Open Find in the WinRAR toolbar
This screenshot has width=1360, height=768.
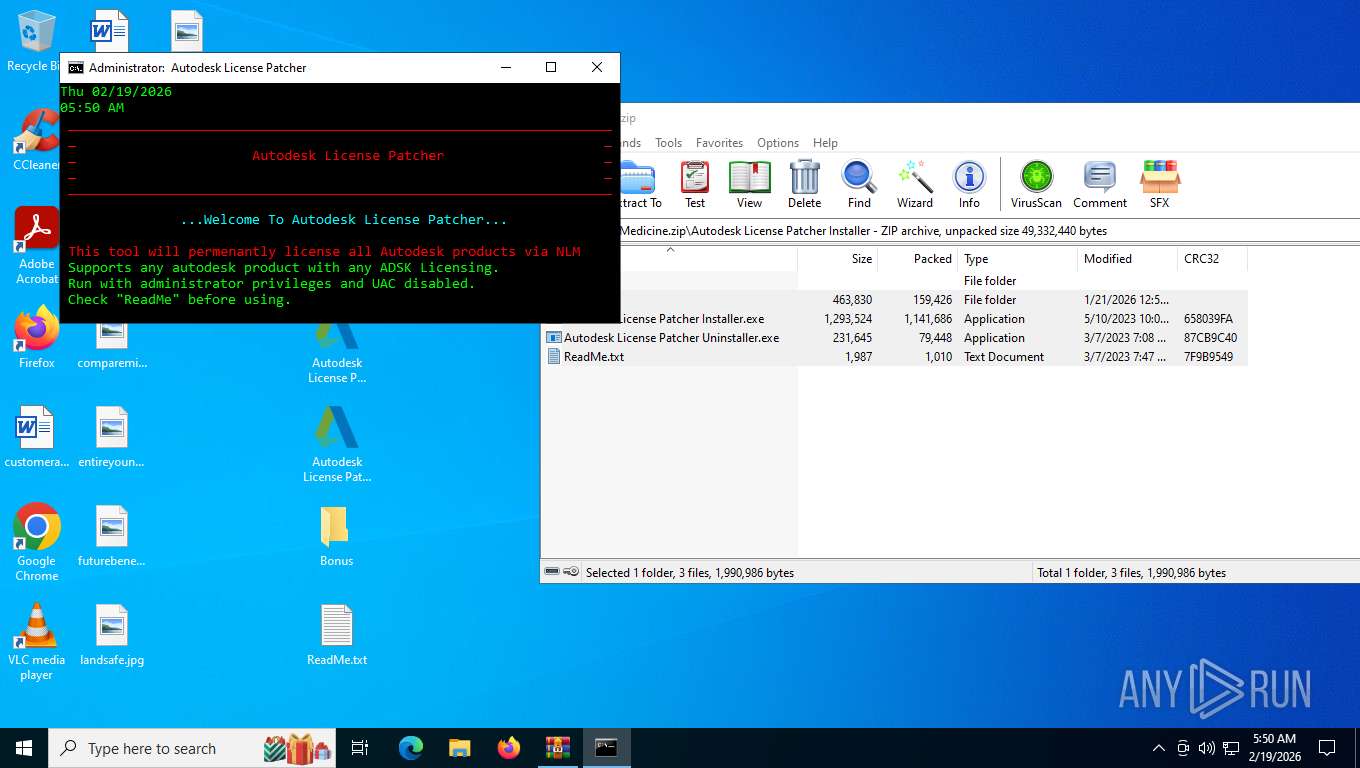click(x=859, y=185)
